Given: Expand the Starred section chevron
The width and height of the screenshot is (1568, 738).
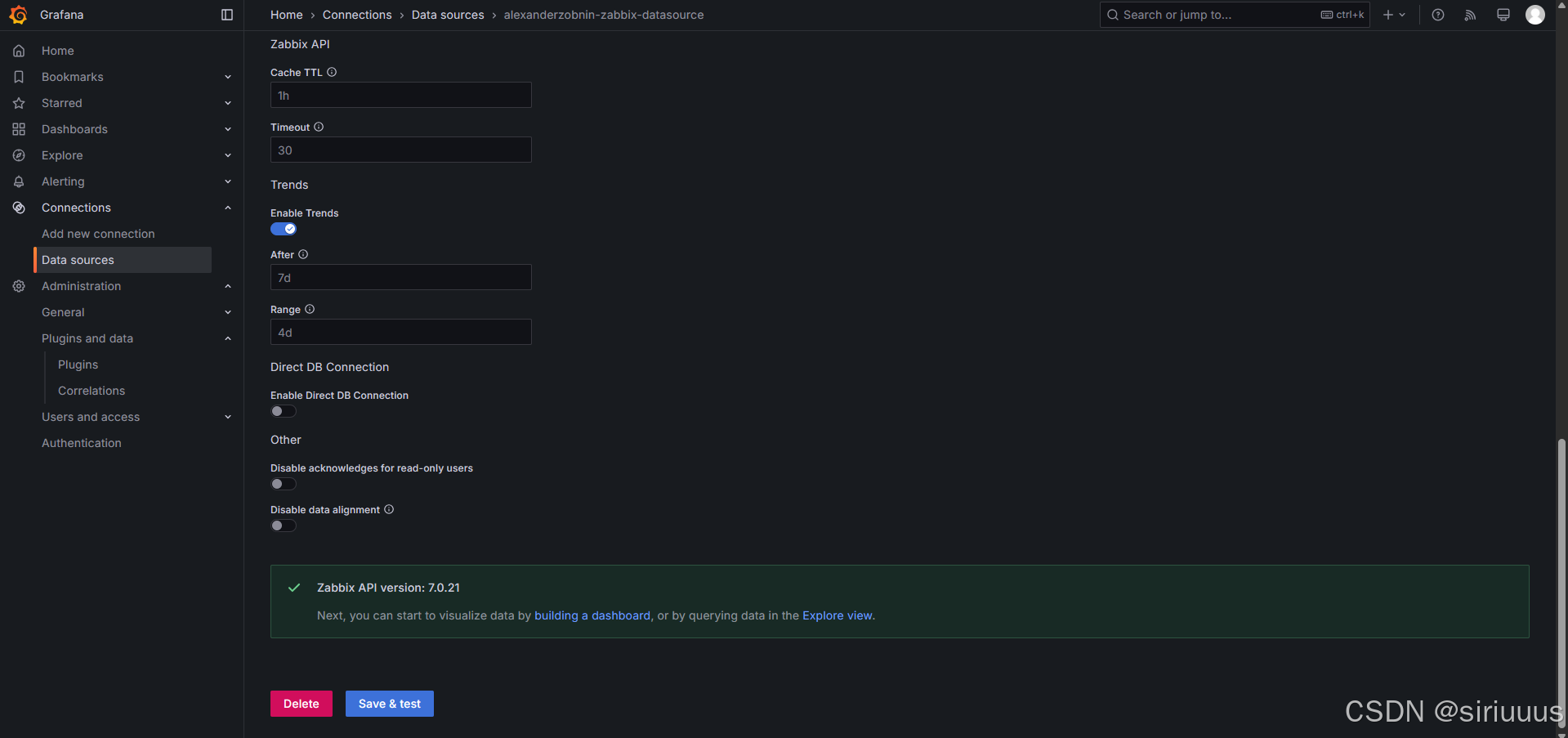Looking at the screenshot, I should [x=228, y=103].
